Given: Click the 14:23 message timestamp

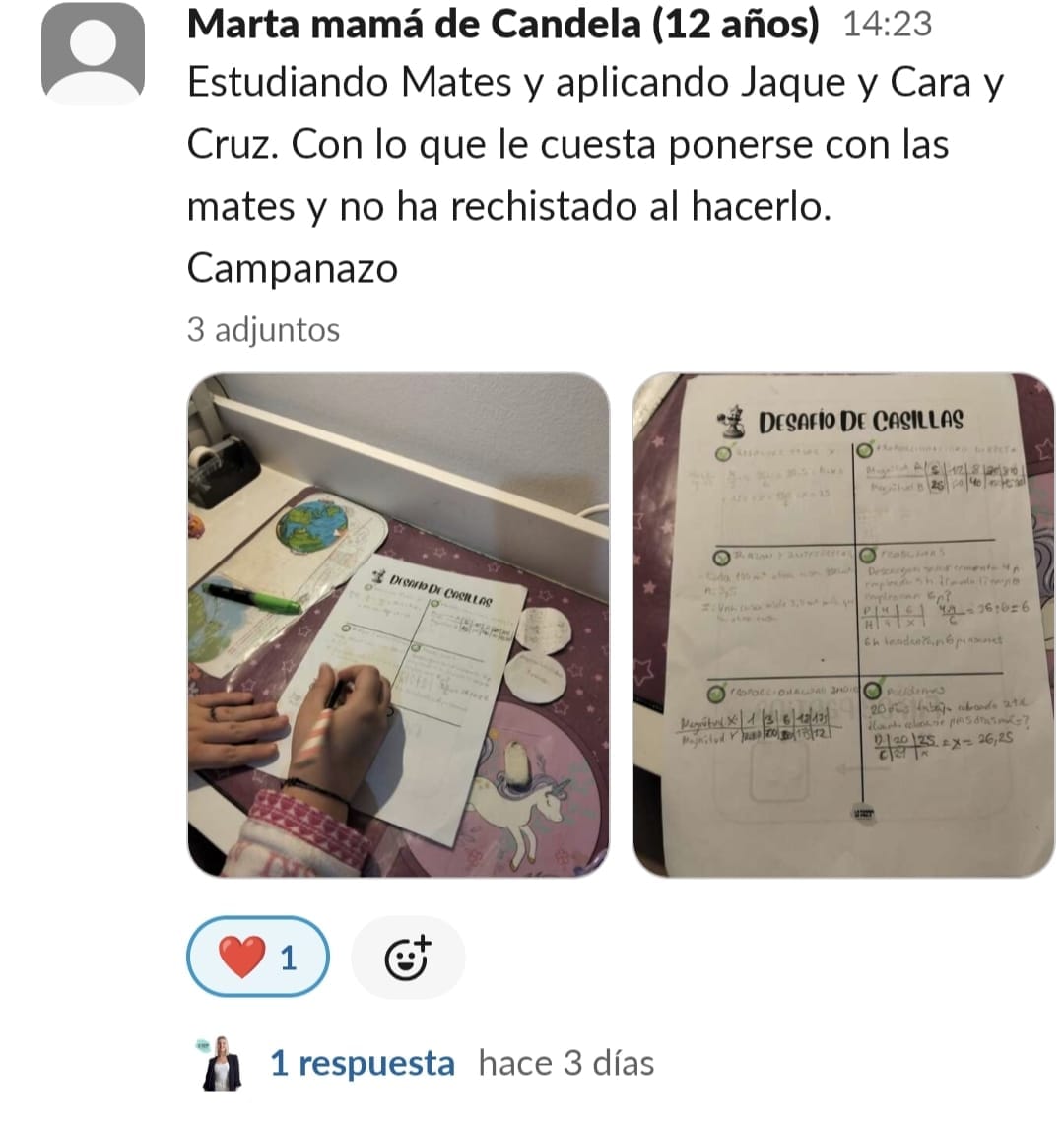Looking at the screenshot, I should coord(888,24).
